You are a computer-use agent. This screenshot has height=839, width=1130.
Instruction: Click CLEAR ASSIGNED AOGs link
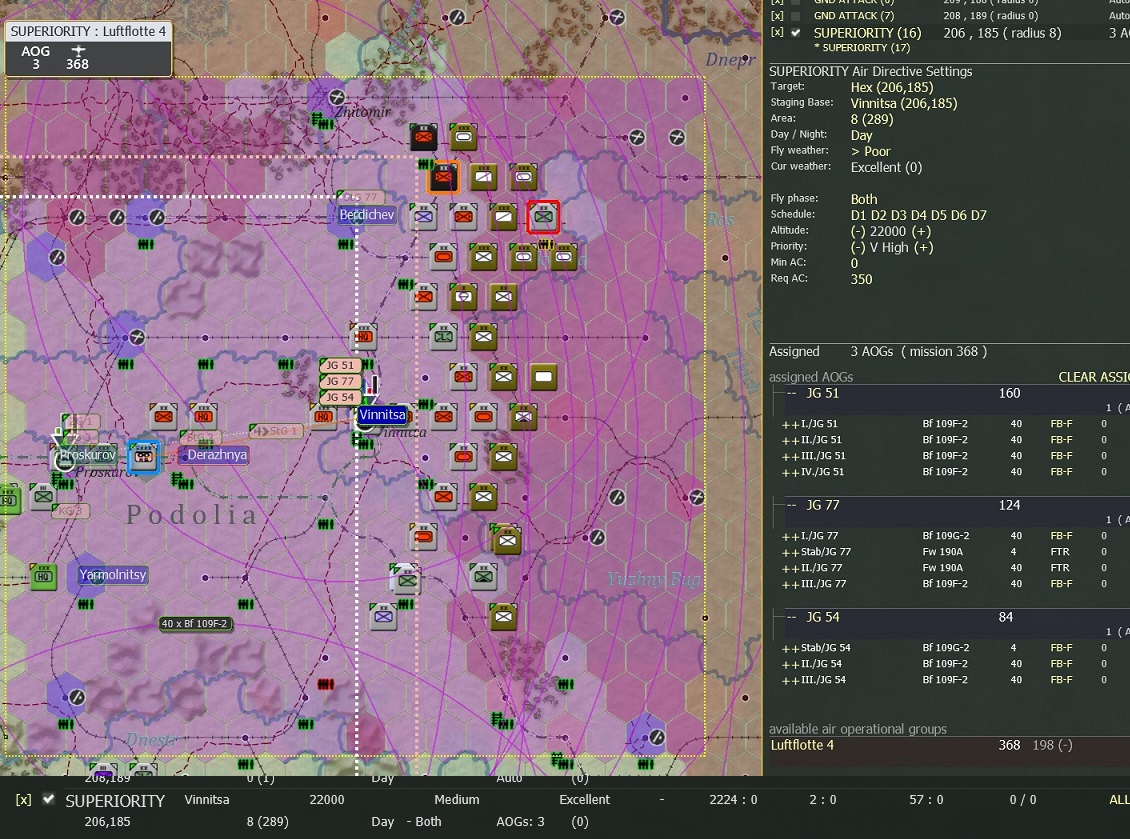pyautogui.click(x=1093, y=377)
